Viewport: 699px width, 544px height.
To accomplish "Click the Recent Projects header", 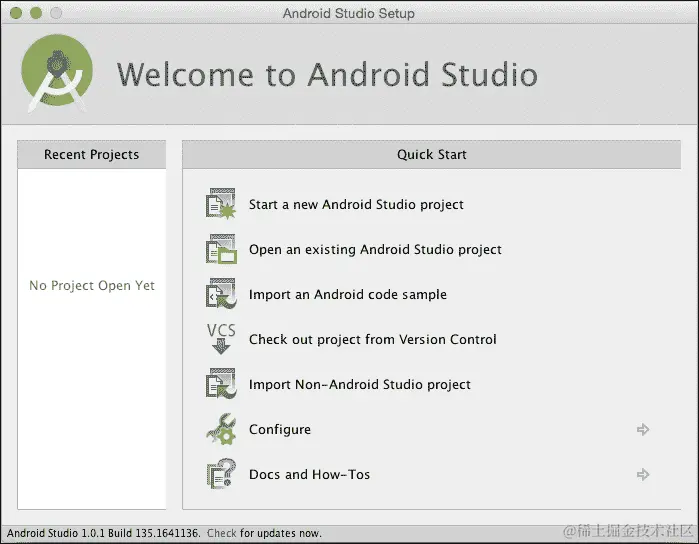I will tap(91, 154).
